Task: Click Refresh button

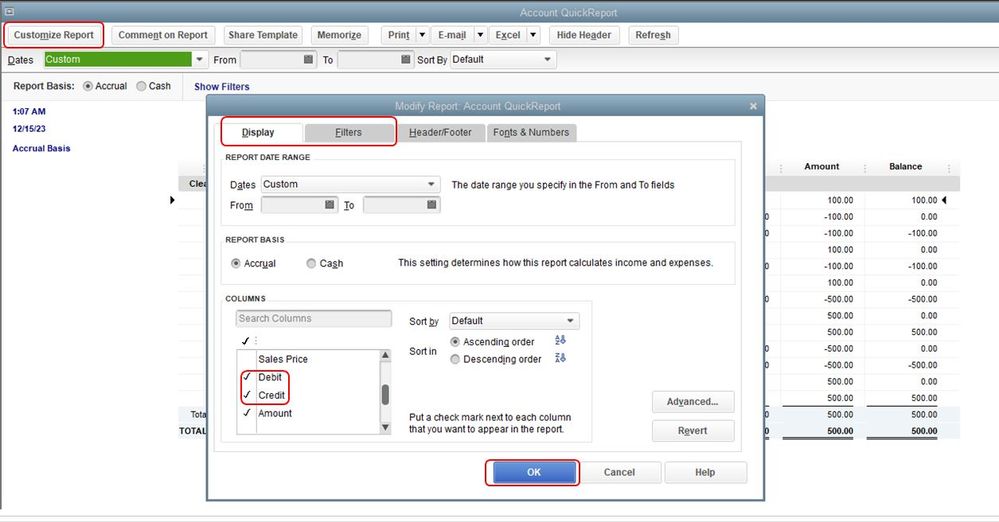Action: [x=653, y=35]
